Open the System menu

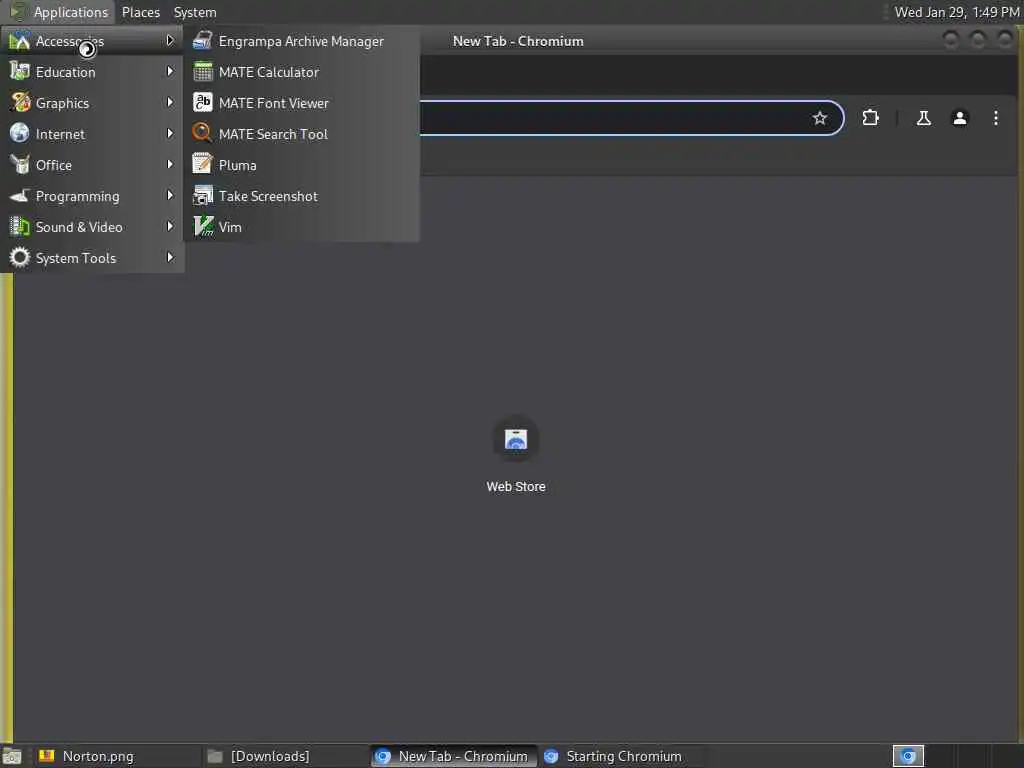pos(195,12)
